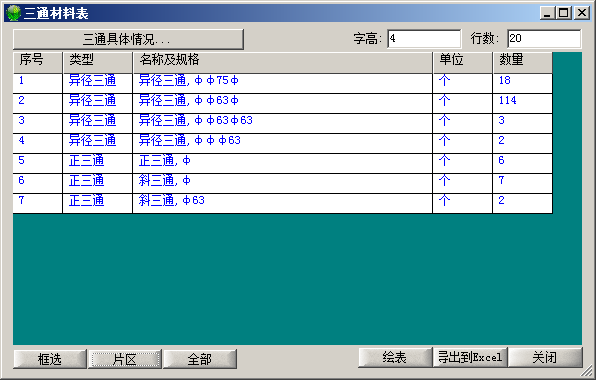Click unit 个 in row 4
Screen dimensions: 596x380
click(463, 144)
